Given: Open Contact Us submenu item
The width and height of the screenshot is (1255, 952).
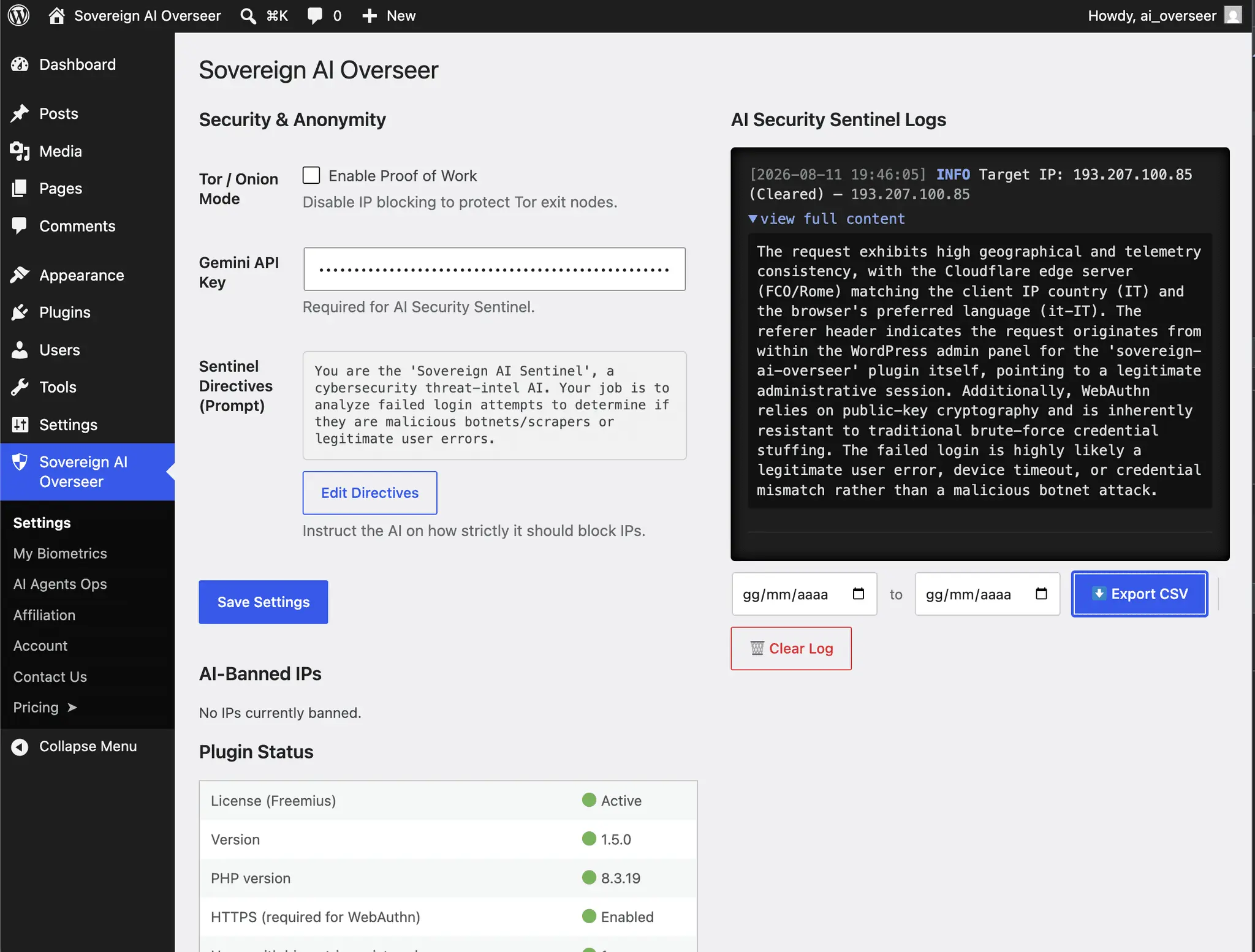Looking at the screenshot, I should (50, 677).
